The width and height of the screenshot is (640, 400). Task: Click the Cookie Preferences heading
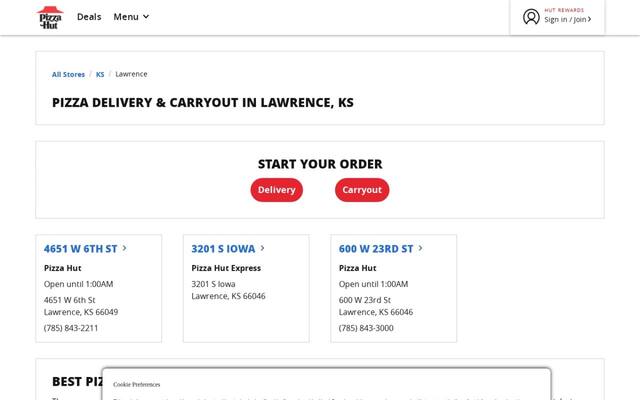[136, 384]
